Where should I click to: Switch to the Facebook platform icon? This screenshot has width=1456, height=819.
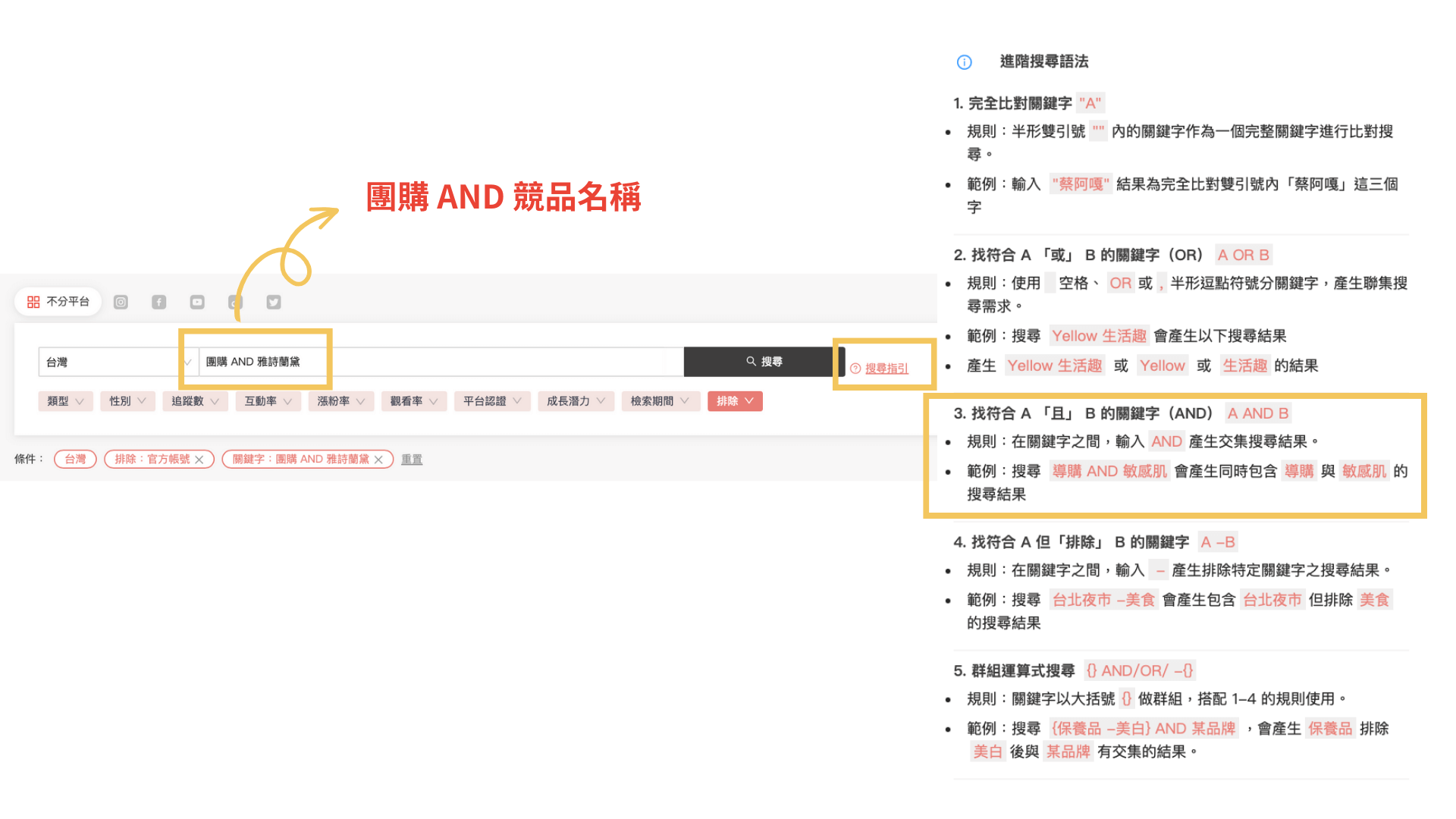[x=158, y=302]
